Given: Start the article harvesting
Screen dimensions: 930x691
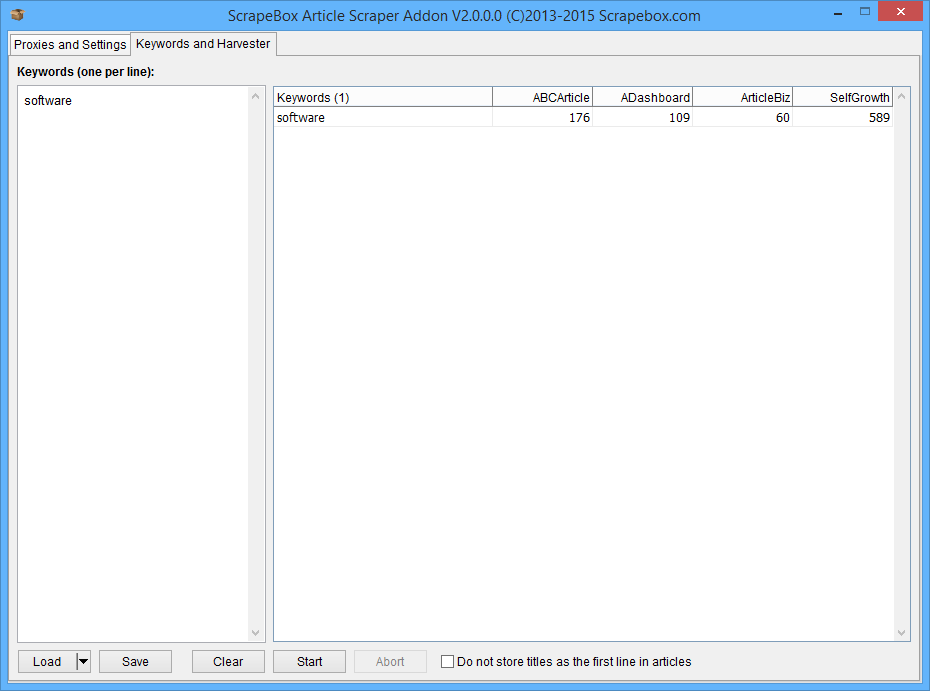Looking at the screenshot, I should tap(309, 661).
